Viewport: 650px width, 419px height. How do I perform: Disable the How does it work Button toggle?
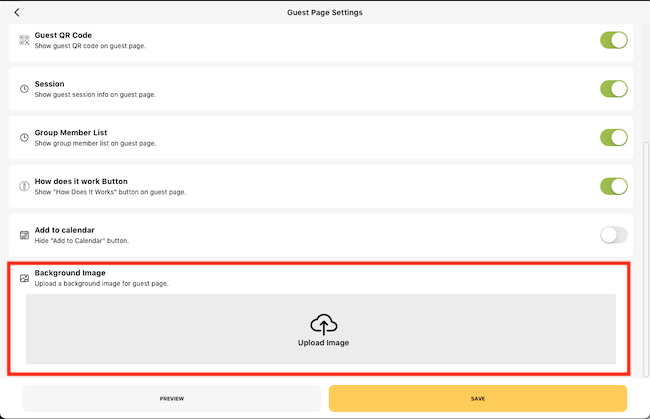pyautogui.click(x=614, y=186)
